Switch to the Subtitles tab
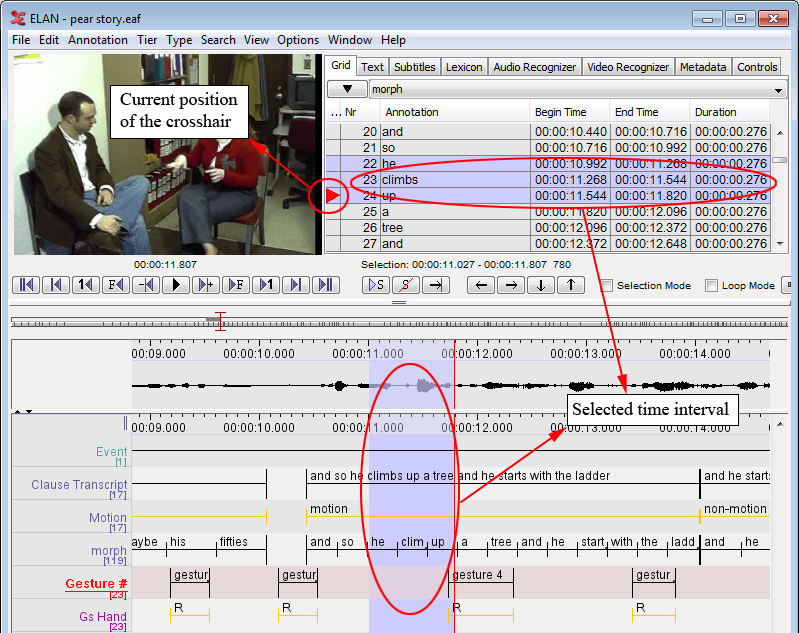799x633 pixels. click(414, 67)
